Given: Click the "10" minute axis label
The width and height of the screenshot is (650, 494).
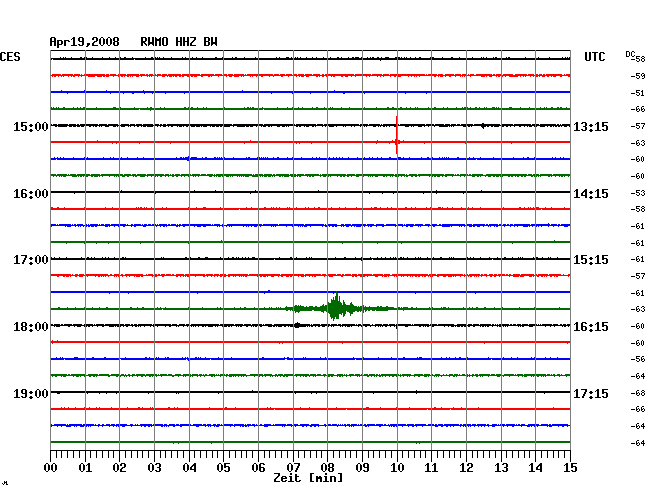Looking at the screenshot, I should tap(397, 468).
